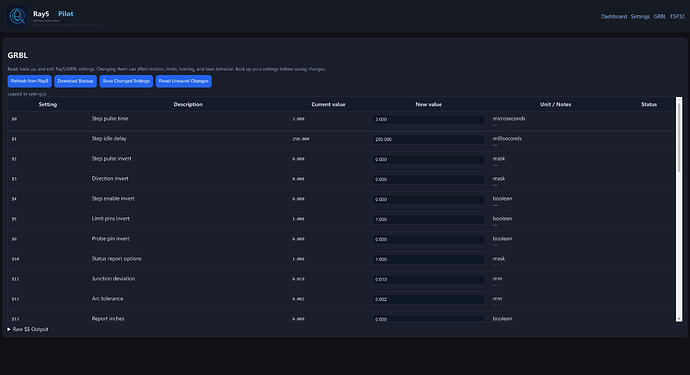Click the Ray5 Pilot logo icon
The image size is (690, 375).
(17, 16)
